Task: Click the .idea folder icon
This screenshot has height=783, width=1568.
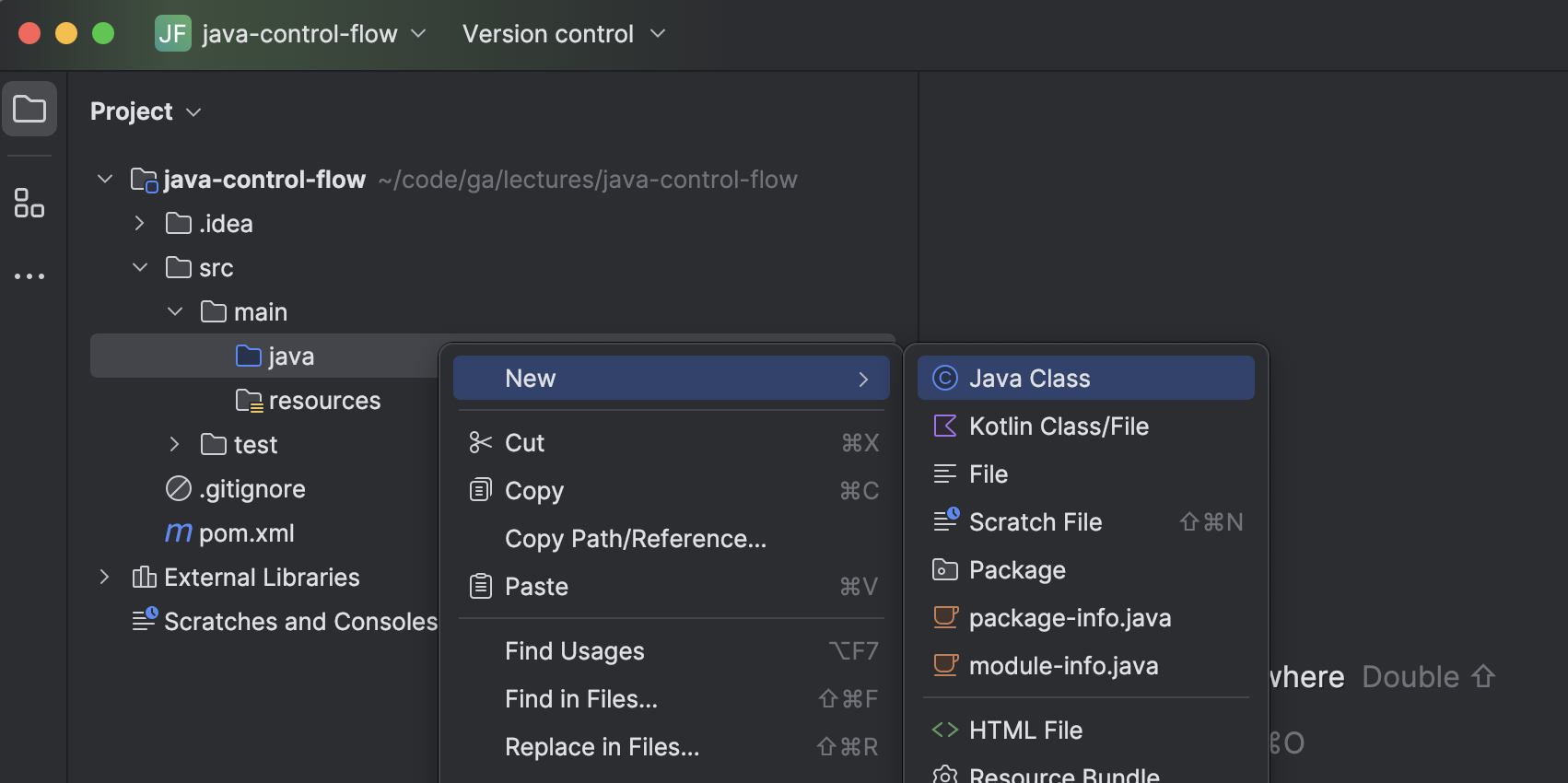Action: pos(179,223)
